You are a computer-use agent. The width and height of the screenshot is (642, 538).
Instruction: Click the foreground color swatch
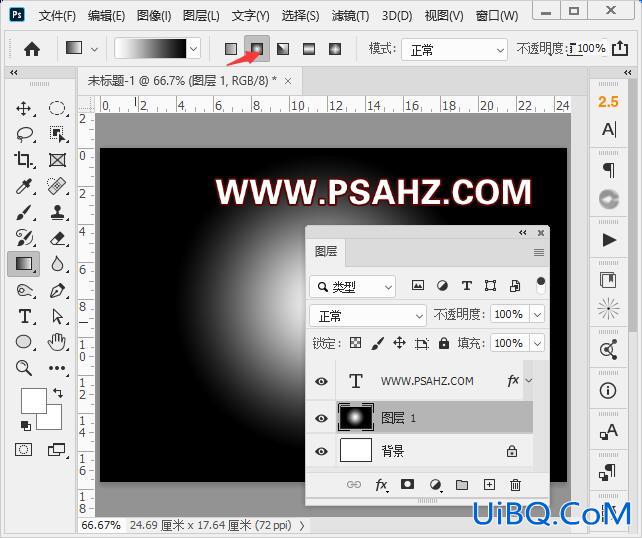coord(34,401)
